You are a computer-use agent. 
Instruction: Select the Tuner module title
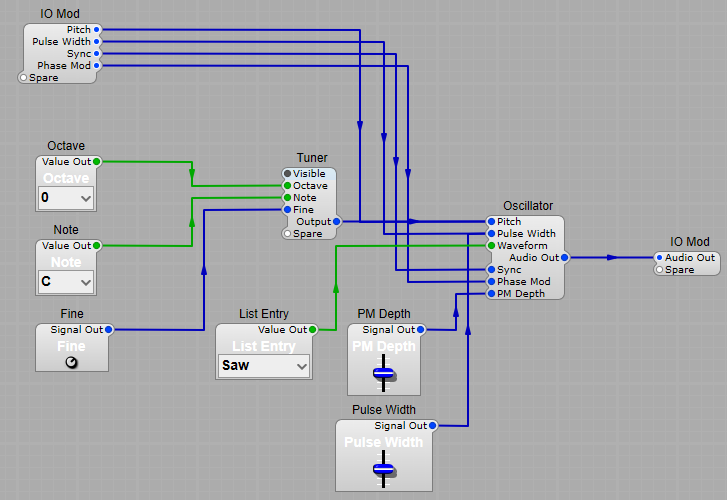(x=311, y=158)
